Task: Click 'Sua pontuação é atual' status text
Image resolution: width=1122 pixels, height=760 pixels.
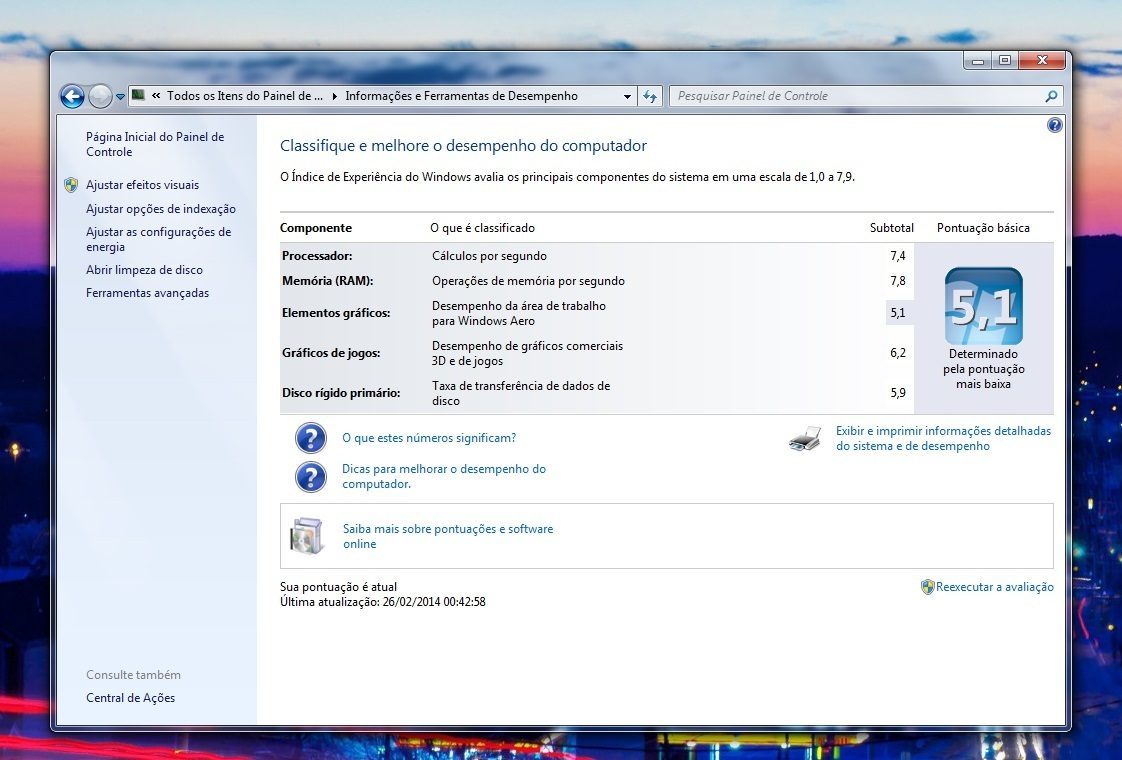Action: click(x=338, y=587)
